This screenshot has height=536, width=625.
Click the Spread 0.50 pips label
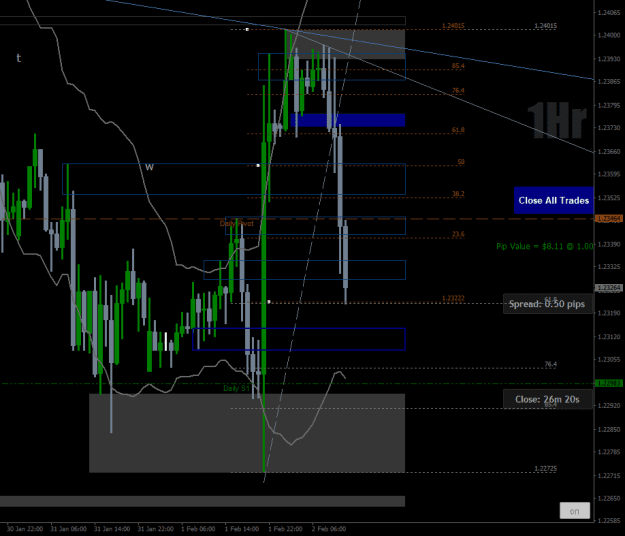click(547, 304)
